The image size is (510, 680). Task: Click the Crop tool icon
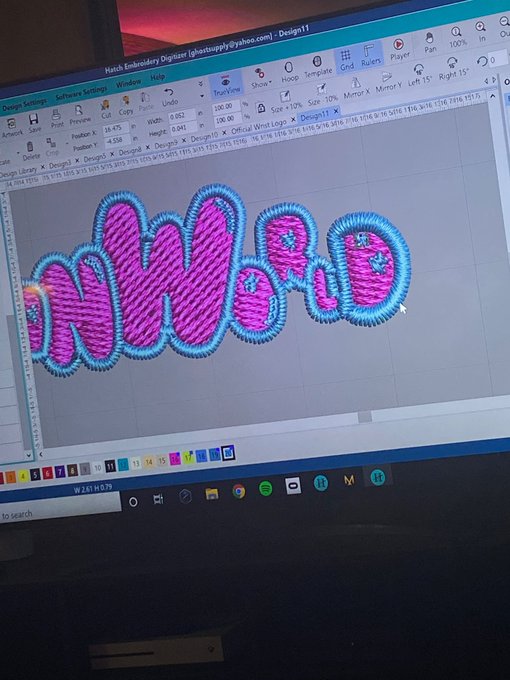coord(51,143)
